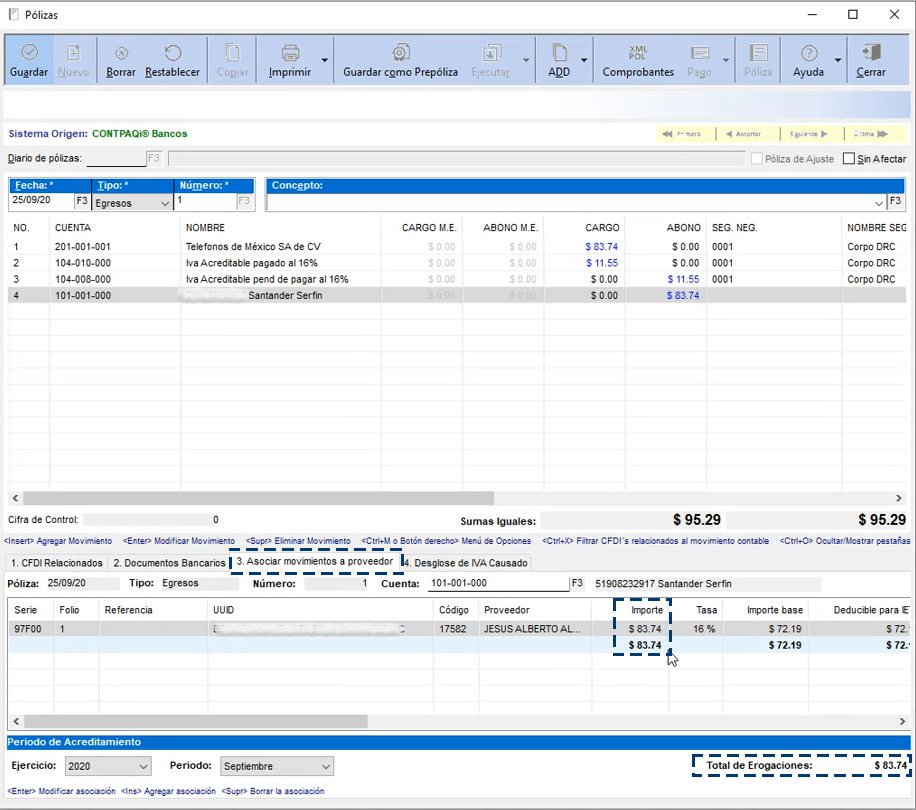This screenshot has height=810, width=916.
Task: Click Guardar como Prepóliza icon
Action: 400,53
